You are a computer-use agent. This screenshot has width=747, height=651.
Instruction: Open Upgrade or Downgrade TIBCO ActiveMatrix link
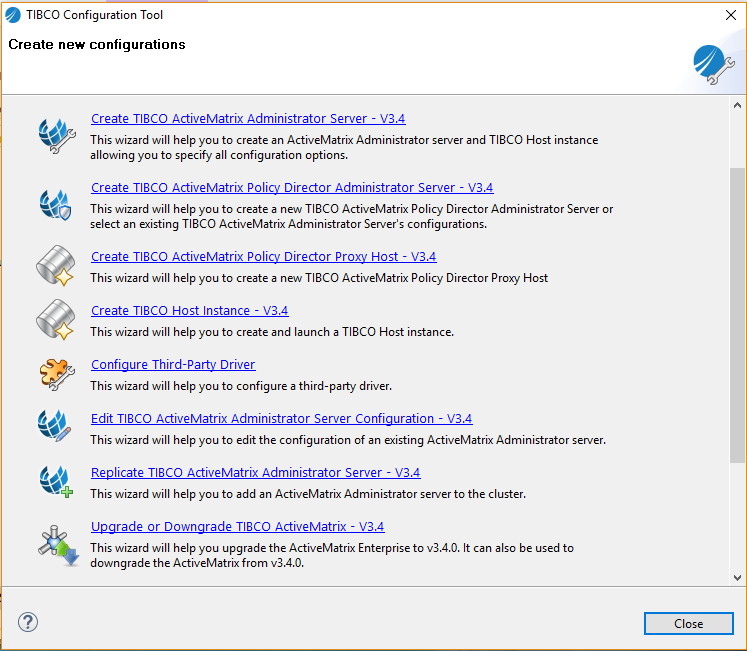click(x=238, y=527)
